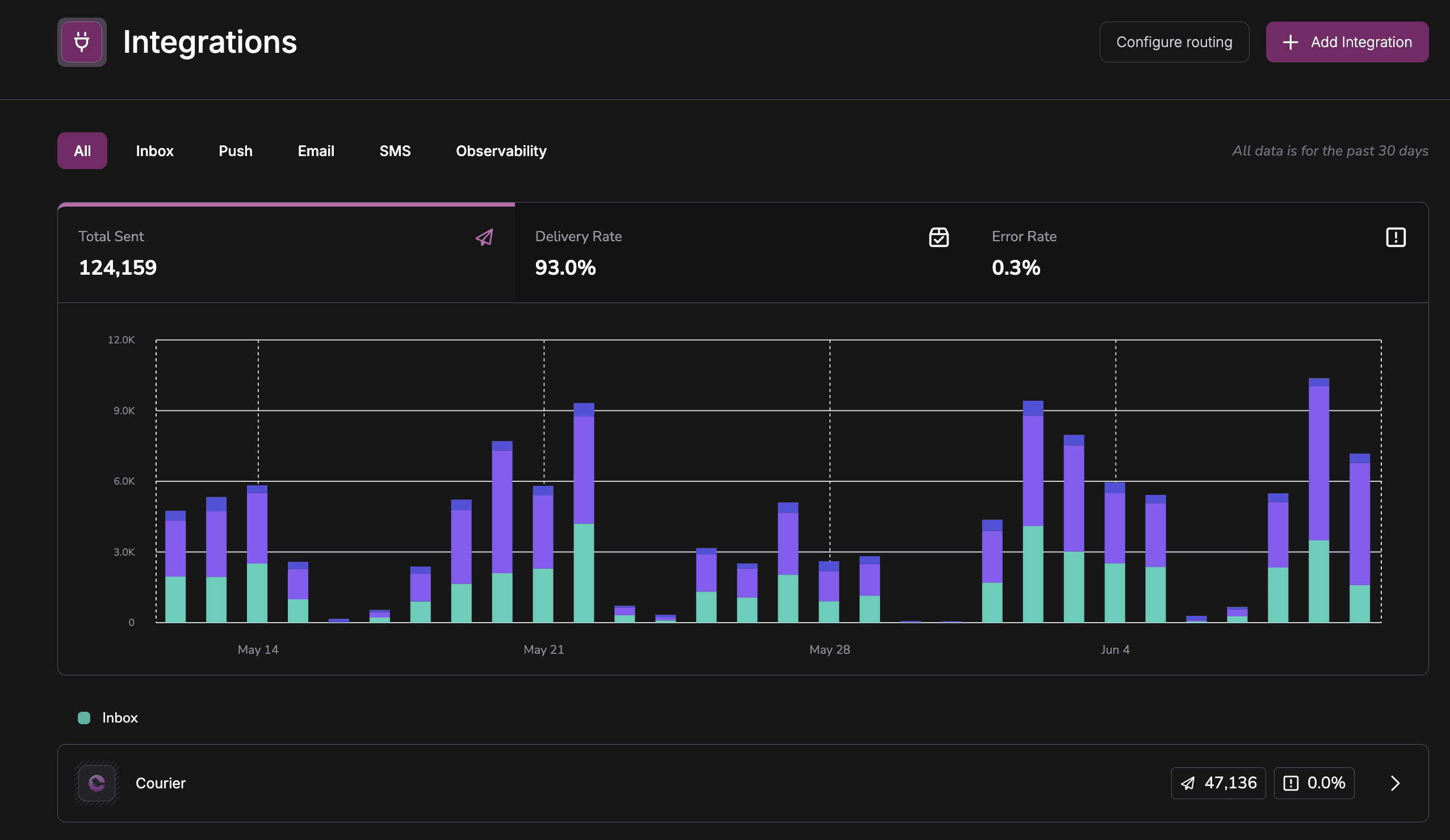Click the 'All data is for the past 30 days' note
Viewport: 1450px width, 840px height.
pyautogui.click(x=1330, y=151)
